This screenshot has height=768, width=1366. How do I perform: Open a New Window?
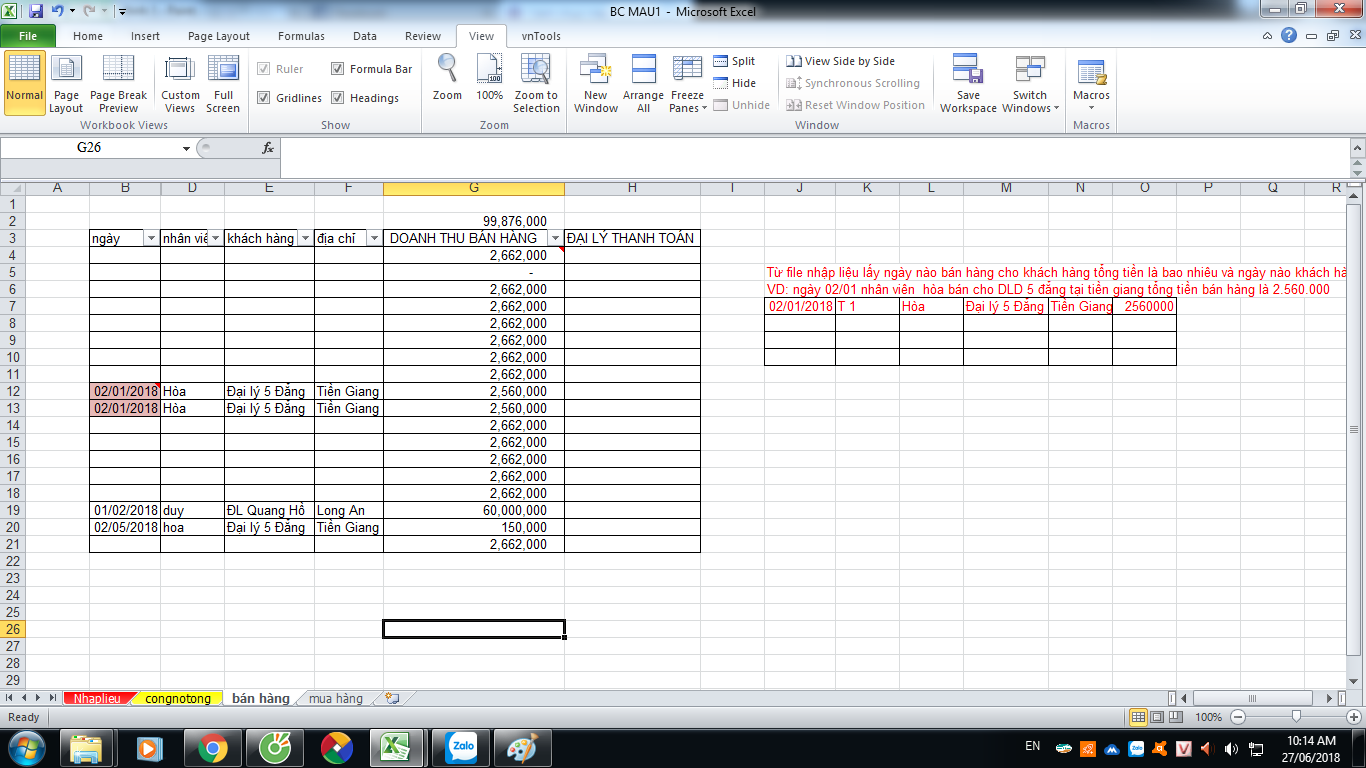click(x=595, y=70)
